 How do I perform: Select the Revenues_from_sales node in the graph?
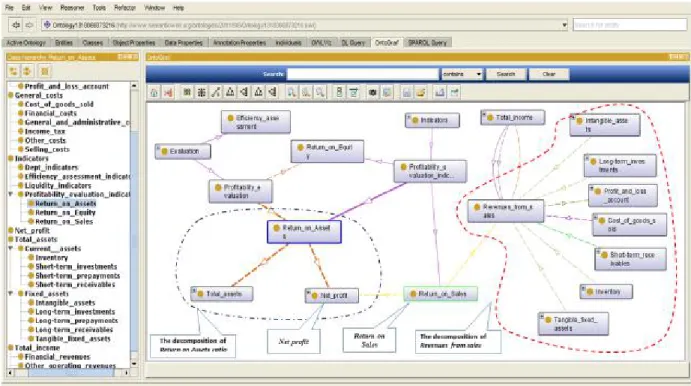[505, 211]
